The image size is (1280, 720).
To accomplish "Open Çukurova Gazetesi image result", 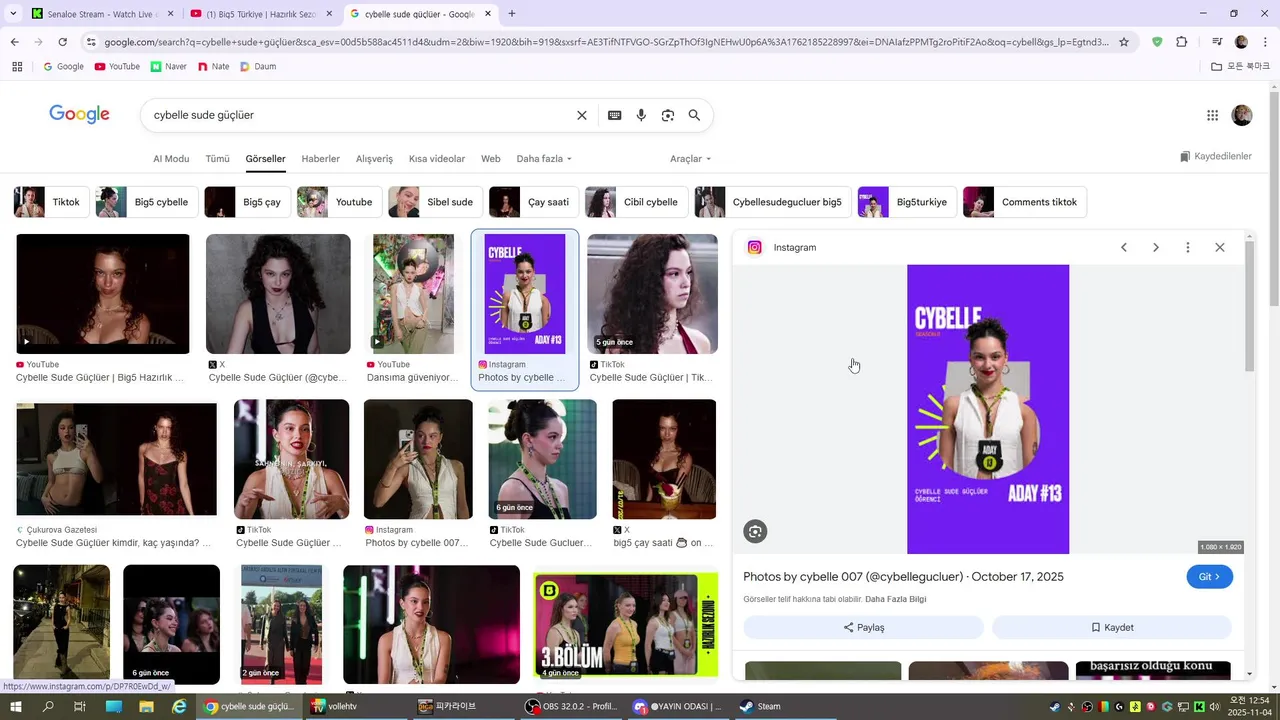I will click(116, 459).
